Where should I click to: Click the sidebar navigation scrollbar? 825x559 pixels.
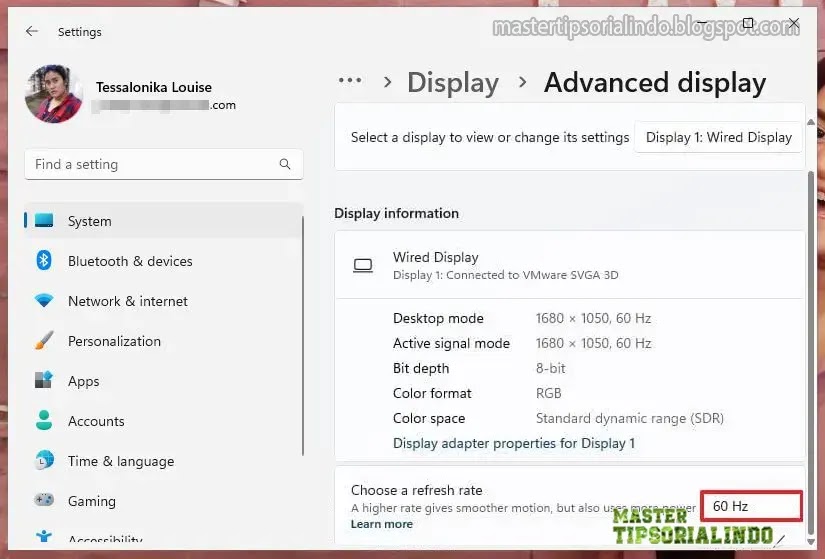(303, 336)
